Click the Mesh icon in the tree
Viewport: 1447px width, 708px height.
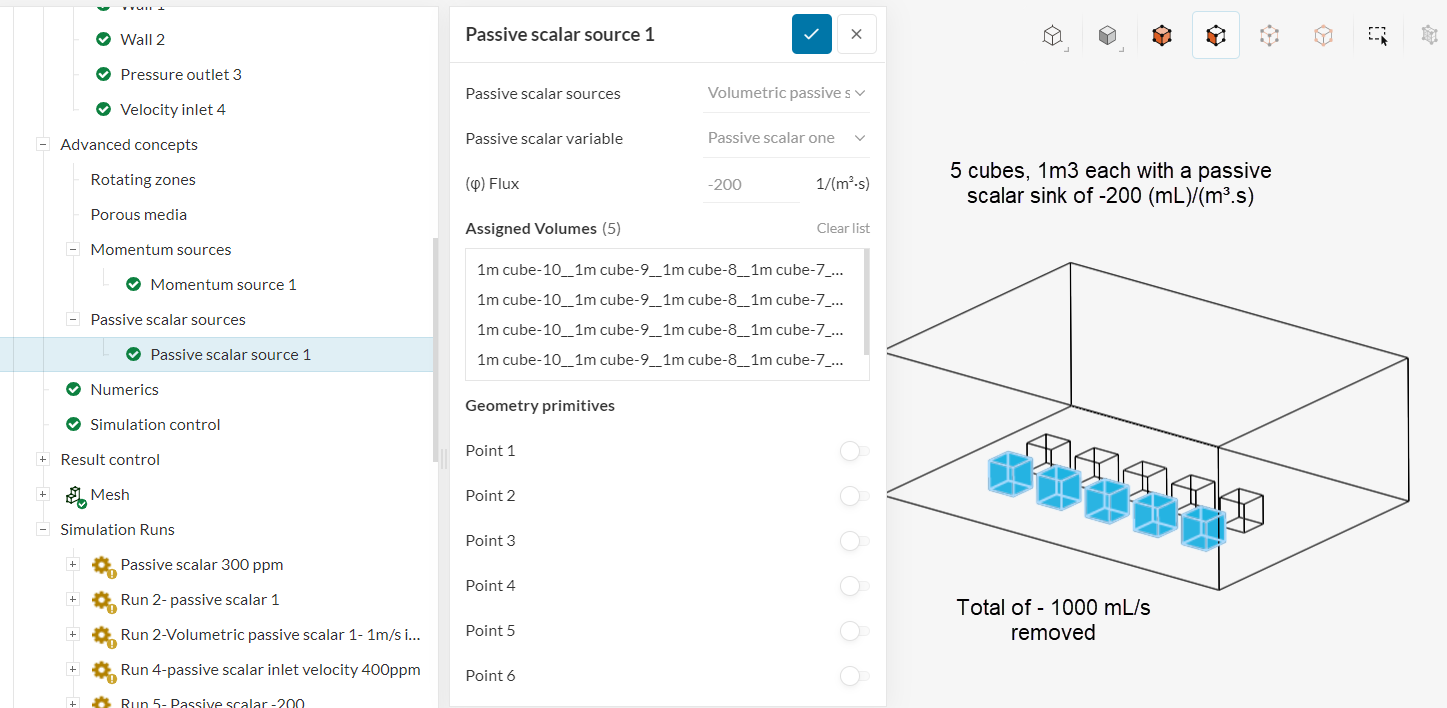pyautogui.click(x=75, y=495)
